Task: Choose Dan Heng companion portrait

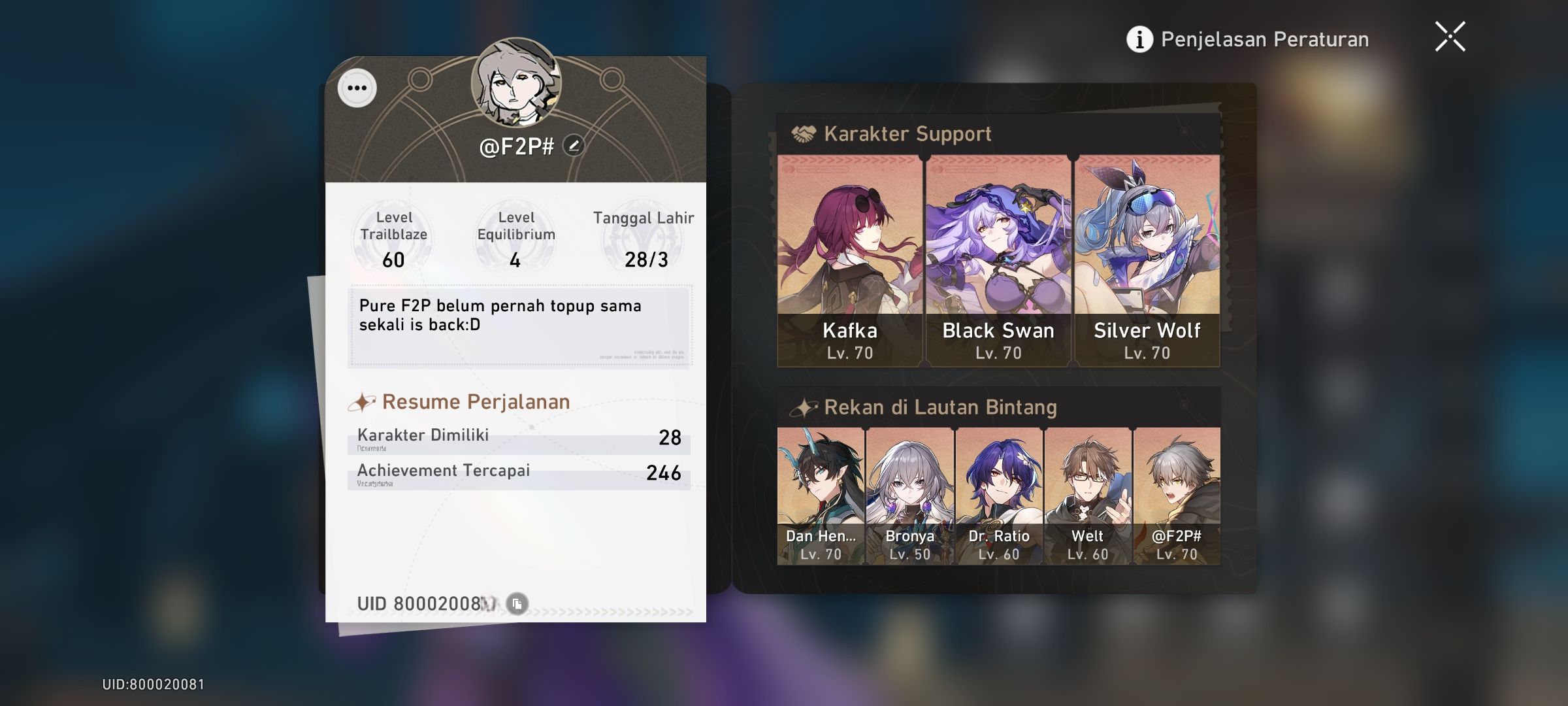Action: tap(821, 496)
